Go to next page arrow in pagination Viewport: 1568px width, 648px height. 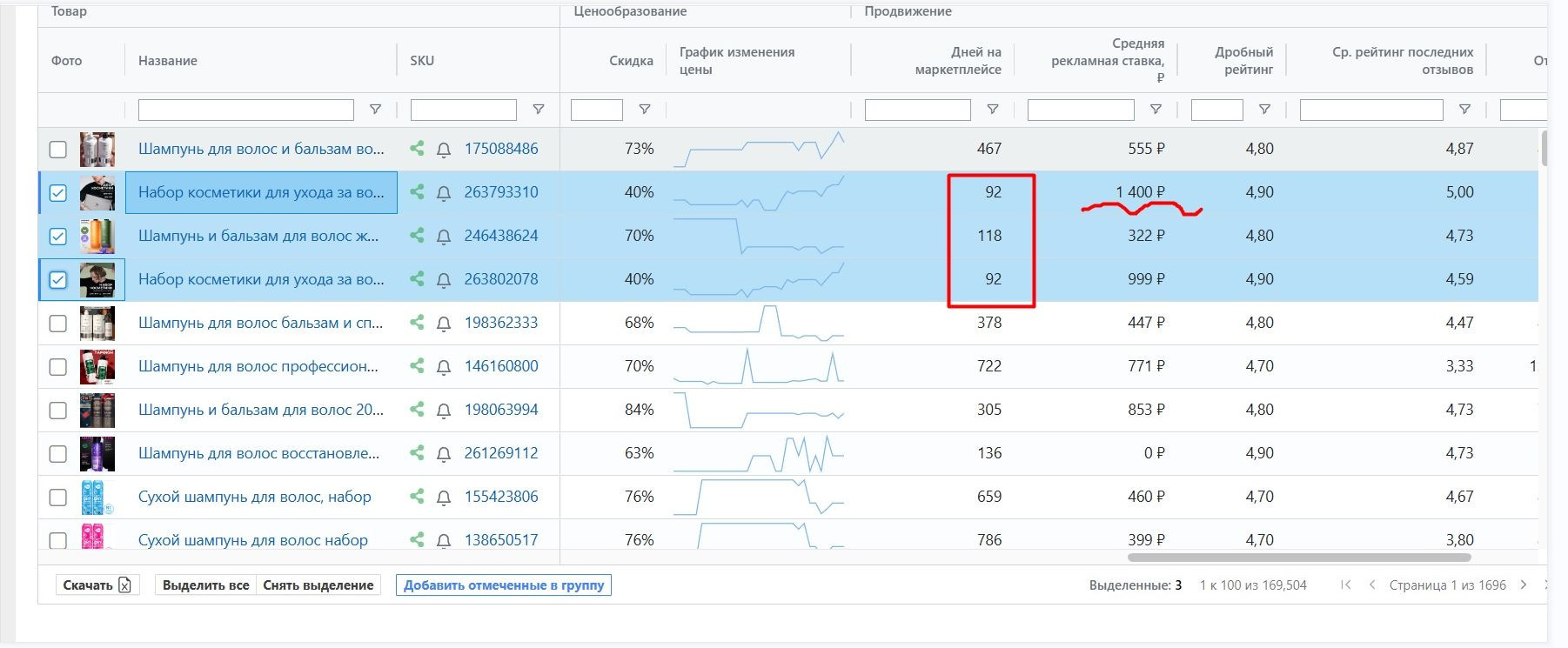click(1523, 585)
